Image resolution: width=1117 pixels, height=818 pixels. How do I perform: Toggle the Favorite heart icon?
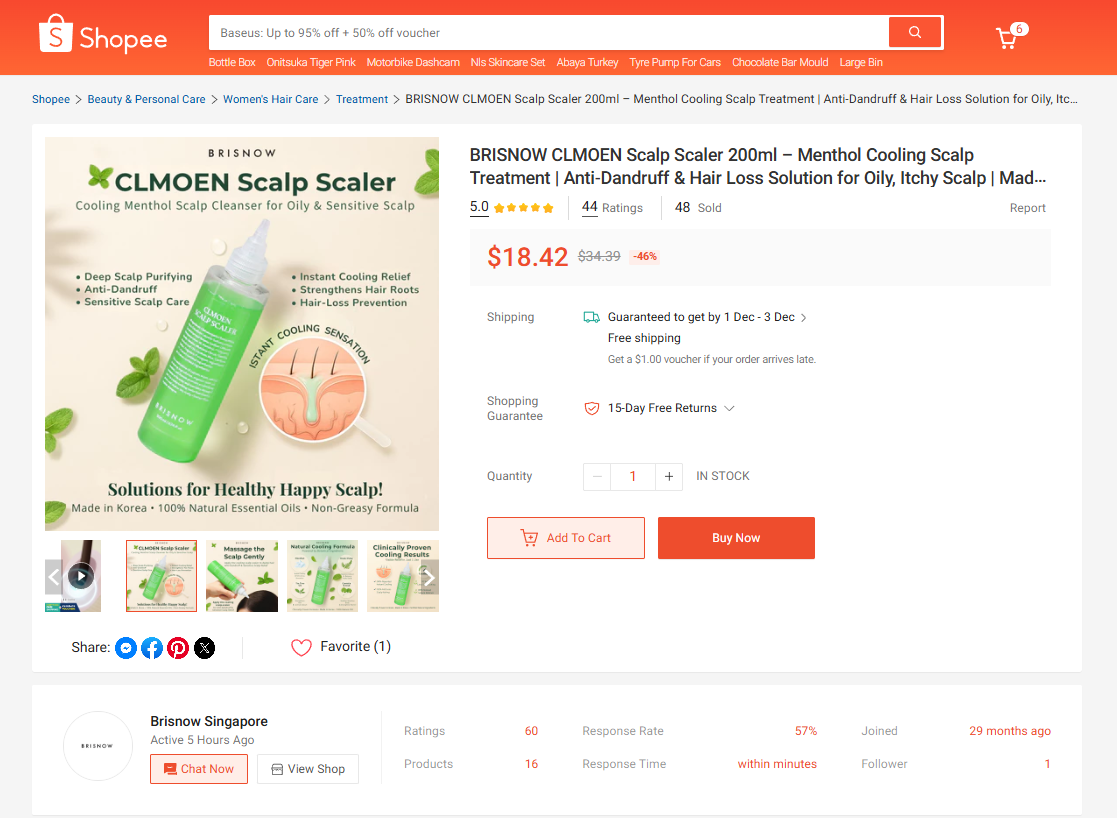[x=301, y=647]
